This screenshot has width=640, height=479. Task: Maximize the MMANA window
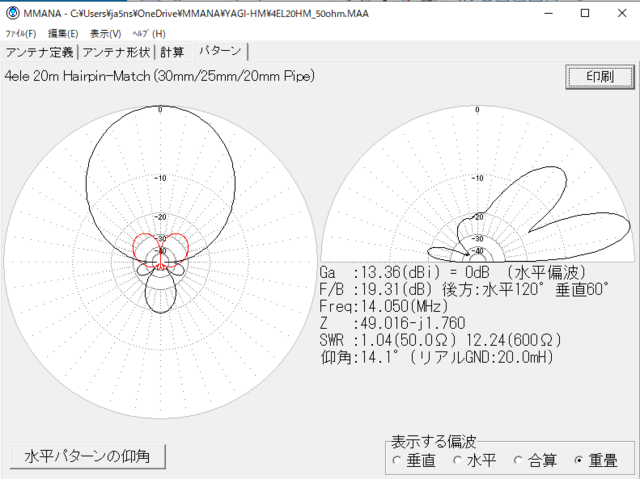[585, 13]
